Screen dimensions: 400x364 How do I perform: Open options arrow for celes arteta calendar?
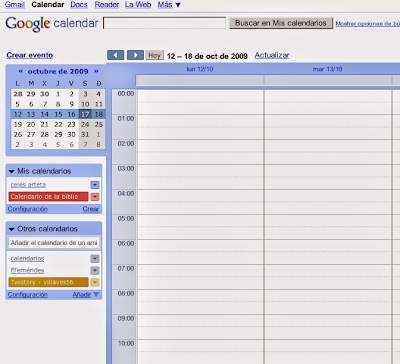pos(95,185)
